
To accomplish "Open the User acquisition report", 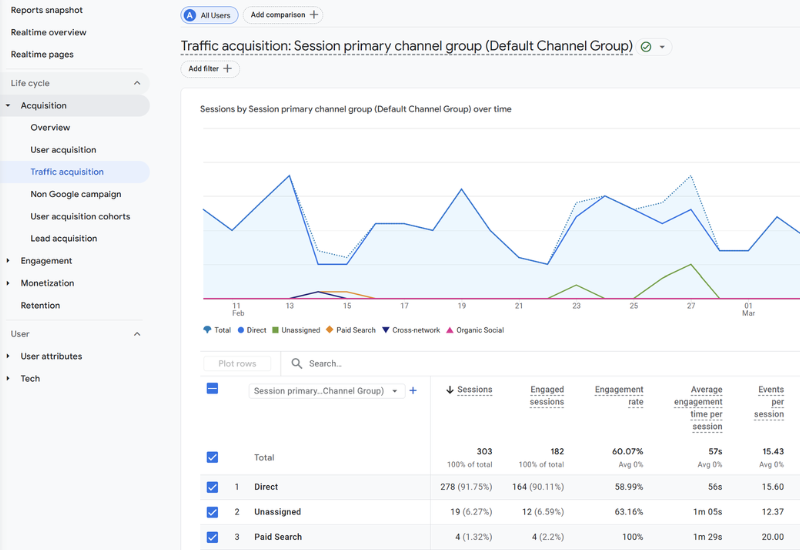I will 63,150.
